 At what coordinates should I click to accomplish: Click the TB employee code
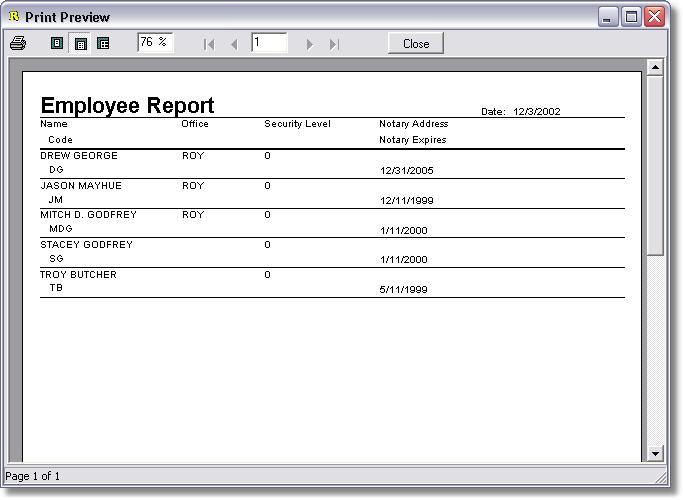(56, 288)
